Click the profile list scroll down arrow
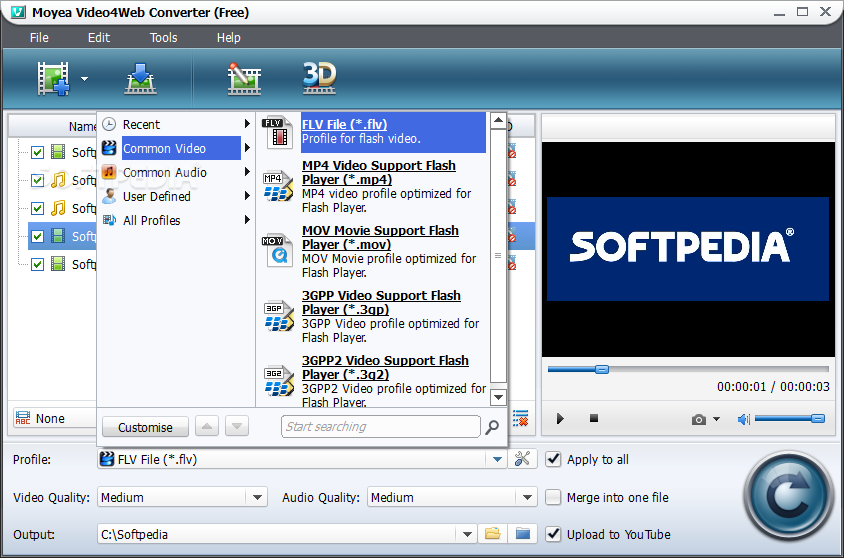The image size is (844, 558). [x=498, y=398]
